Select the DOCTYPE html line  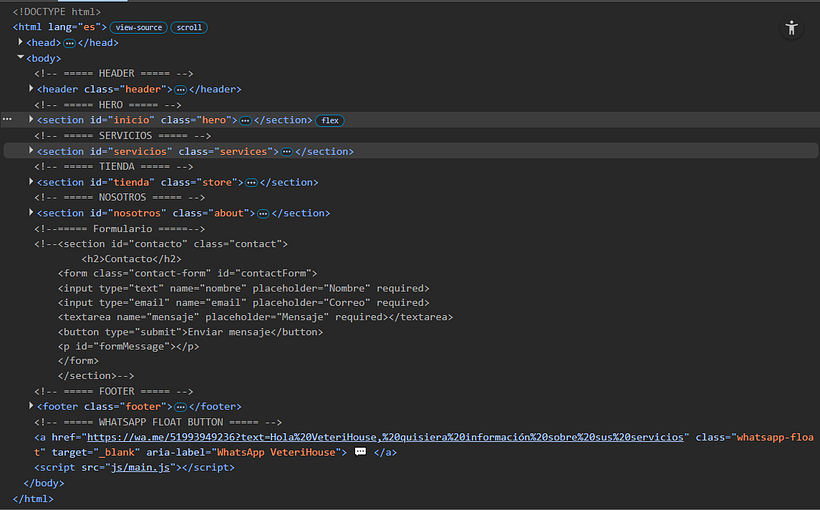(56, 12)
